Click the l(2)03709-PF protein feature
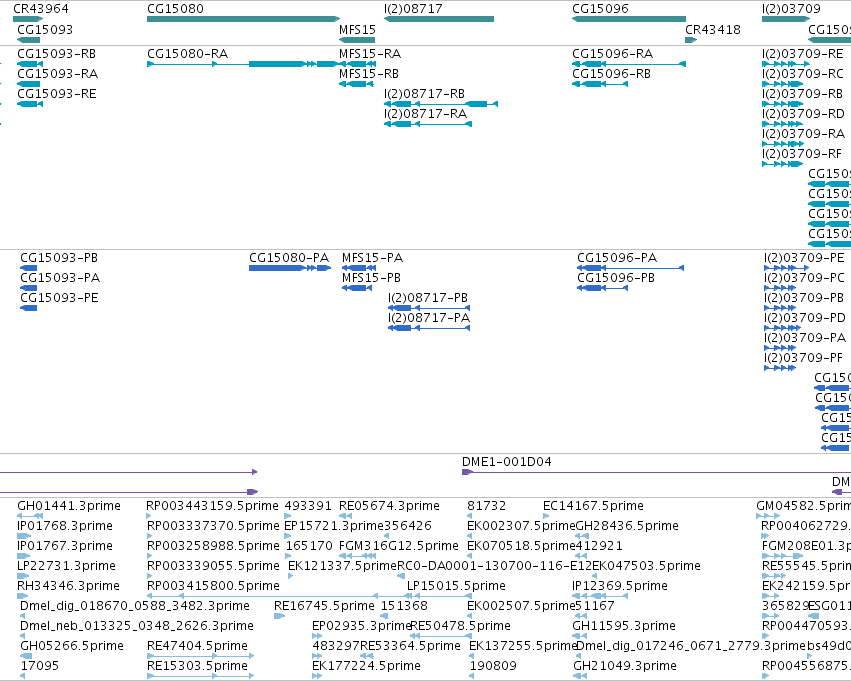The width and height of the screenshot is (851, 681). click(x=780, y=368)
